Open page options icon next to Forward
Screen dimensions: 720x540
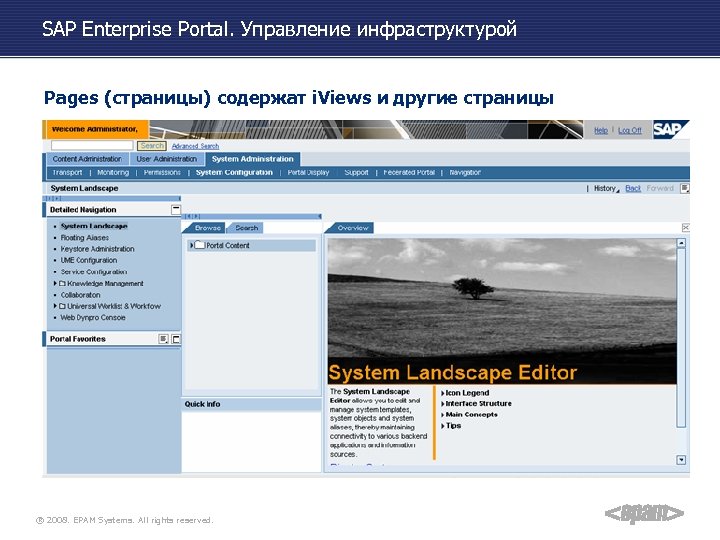pos(685,188)
